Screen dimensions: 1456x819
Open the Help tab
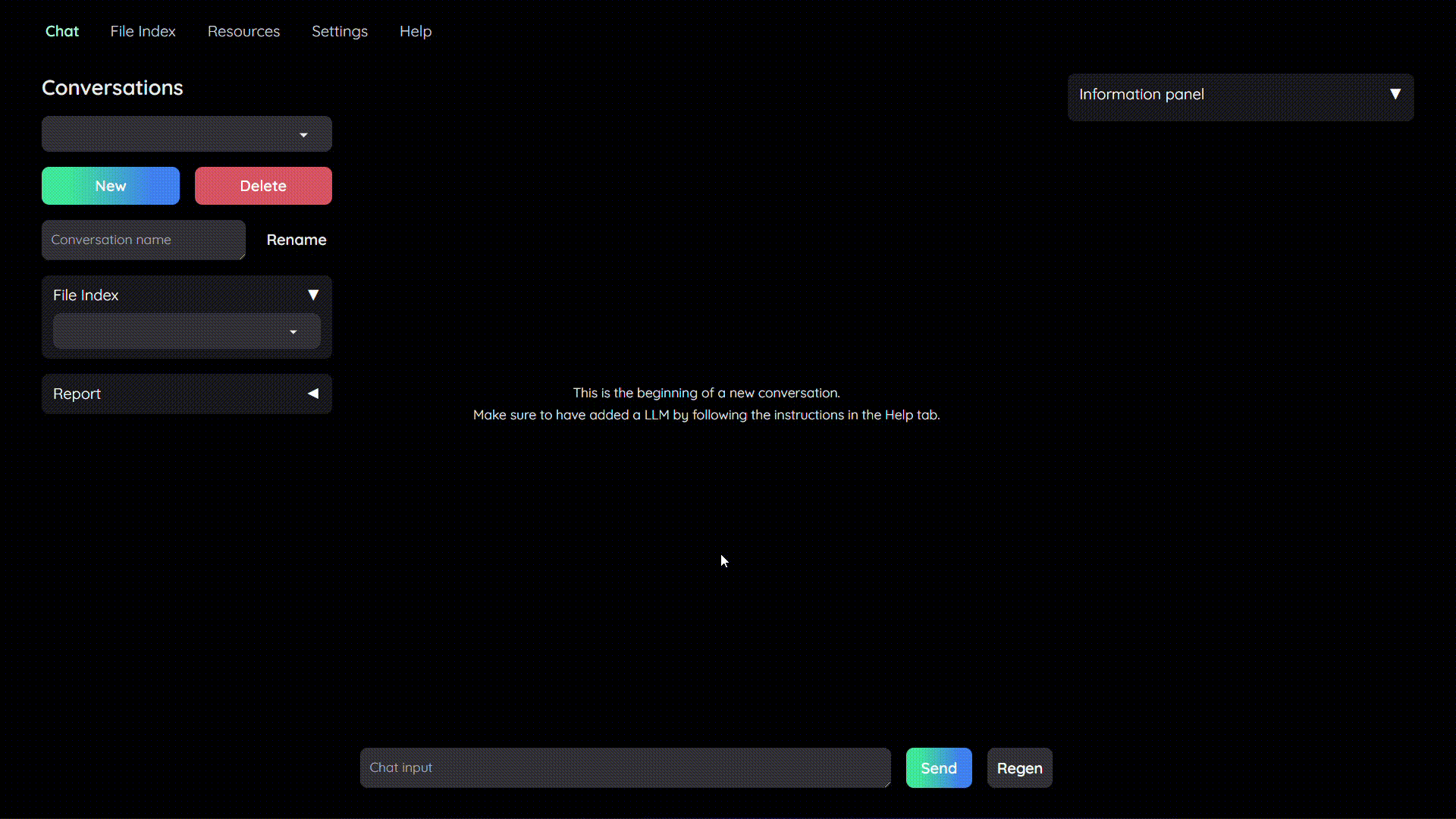click(415, 31)
